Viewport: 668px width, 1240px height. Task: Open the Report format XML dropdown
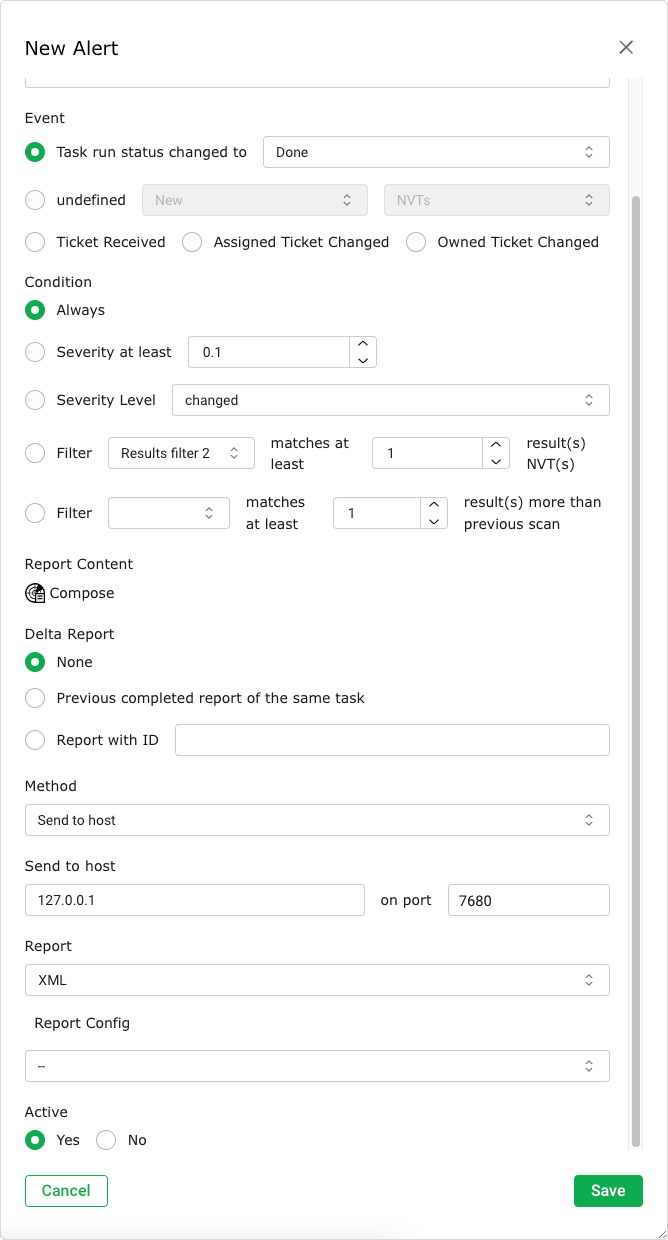[317, 980]
